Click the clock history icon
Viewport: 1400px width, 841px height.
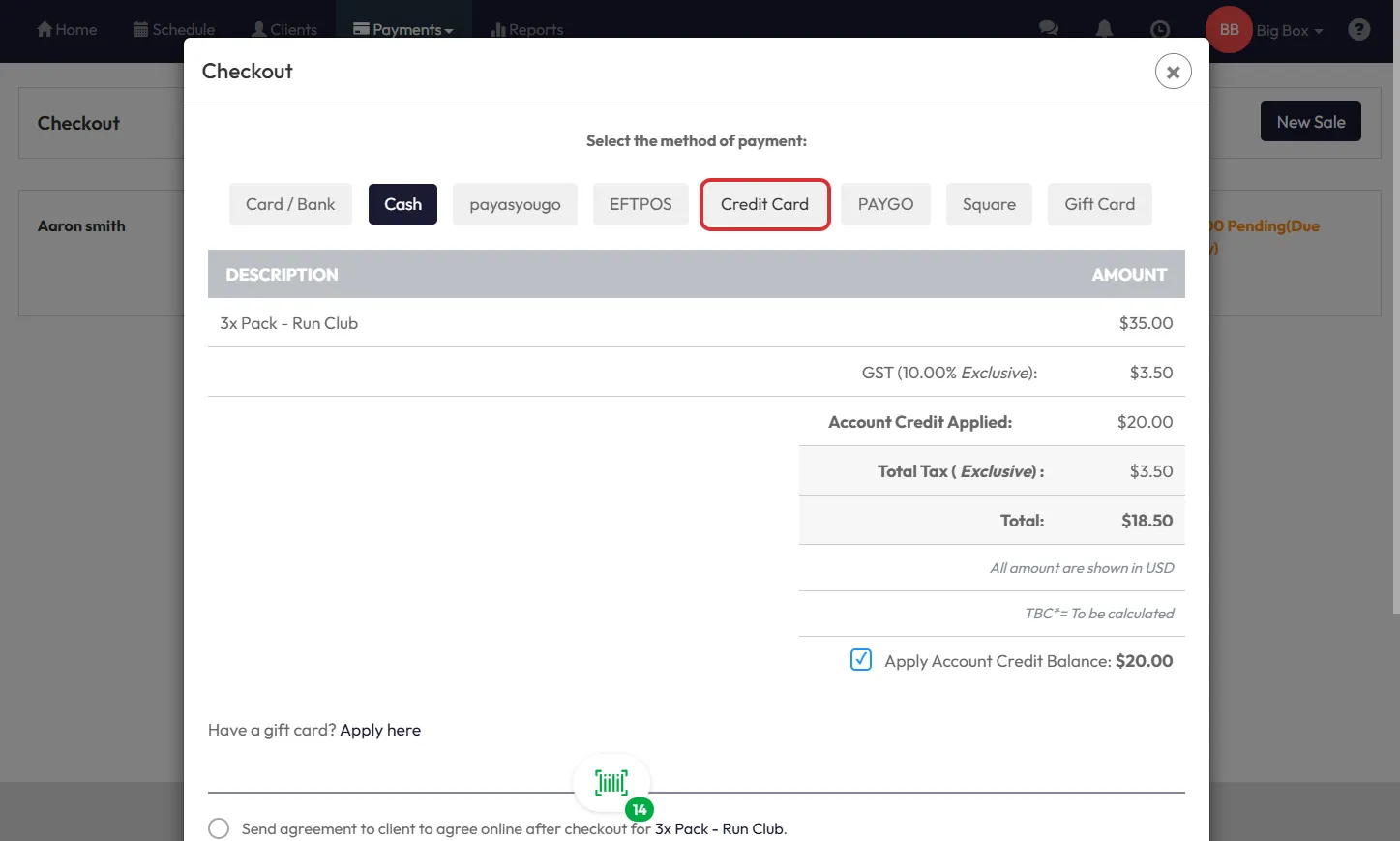point(1159,29)
